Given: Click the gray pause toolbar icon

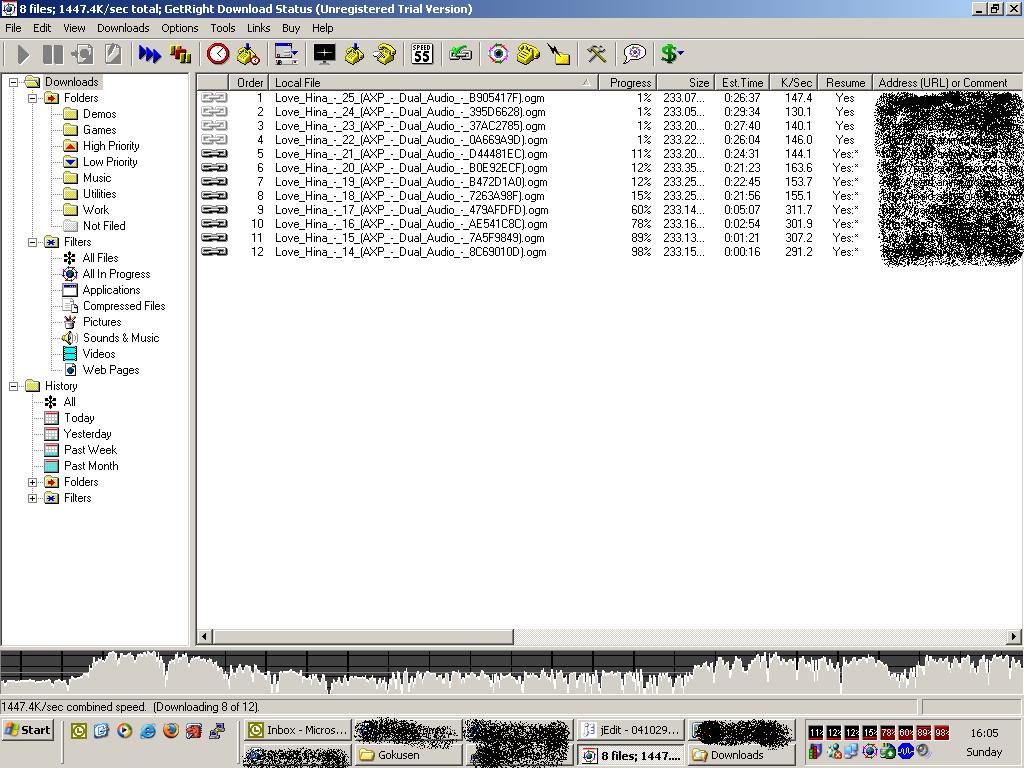Looking at the screenshot, I should (x=53, y=54).
